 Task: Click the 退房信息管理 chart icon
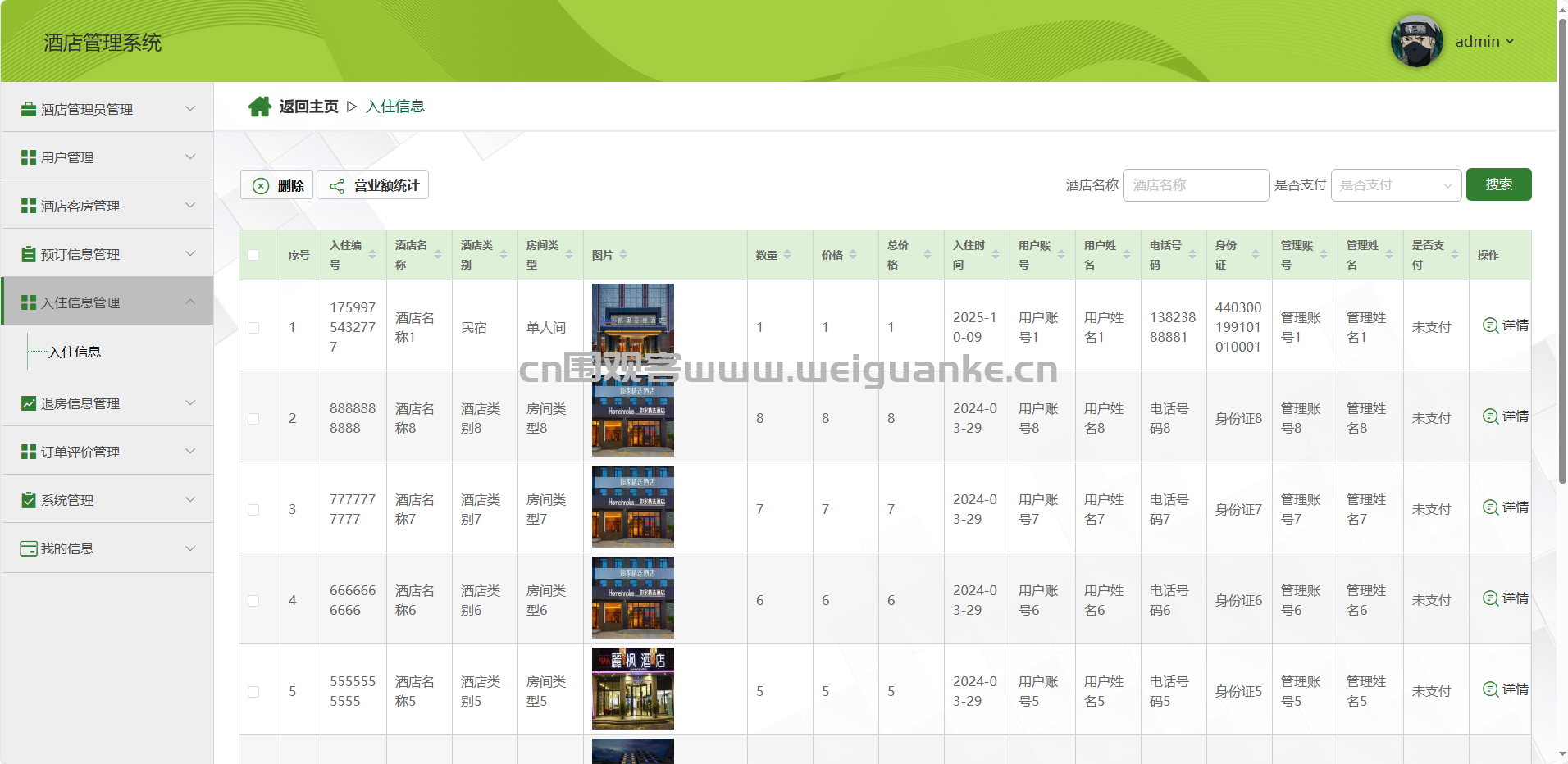pyautogui.click(x=29, y=403)
